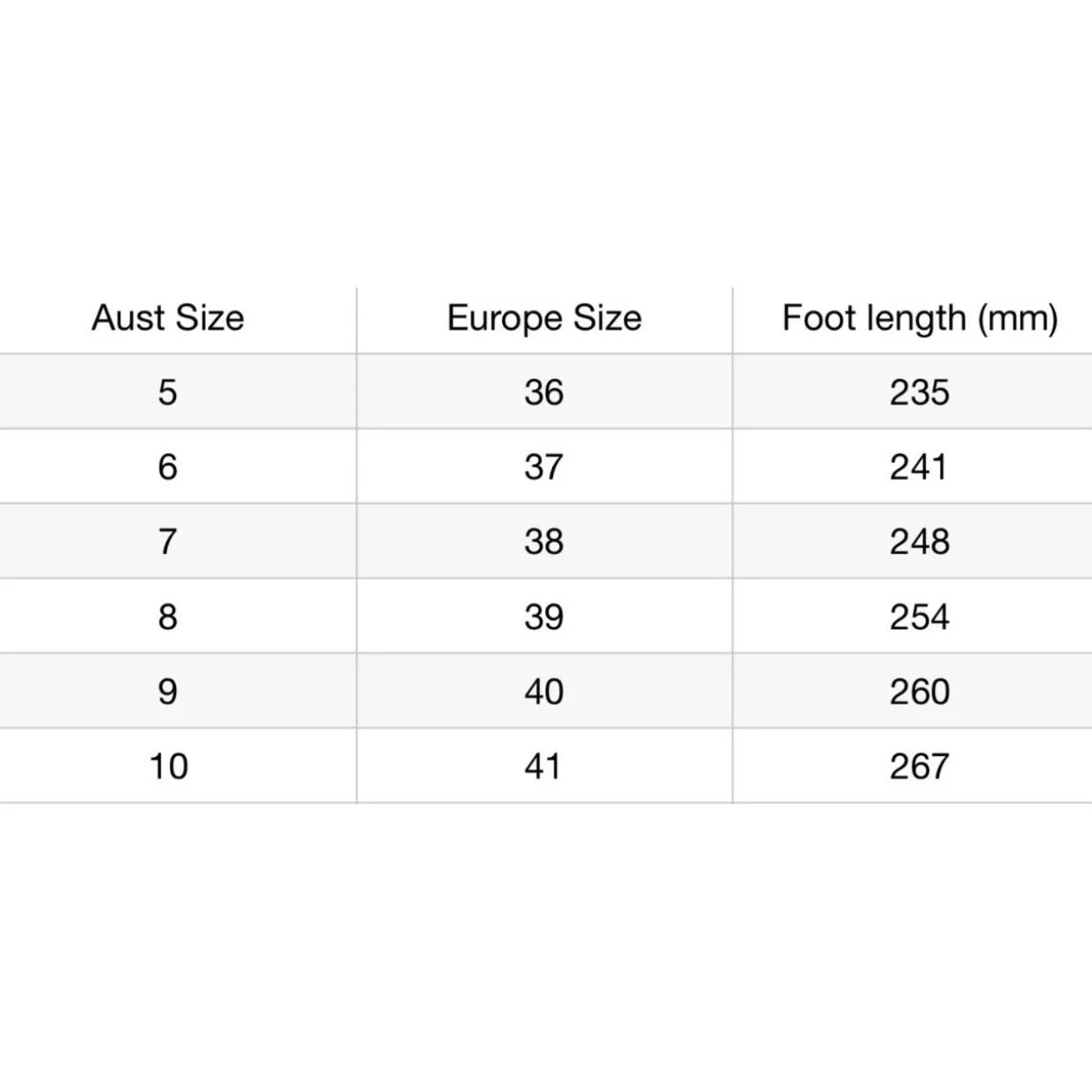The image size is (1092, 1092).
Task: Click the Aust size 6 cell
Action: (168, 467)
